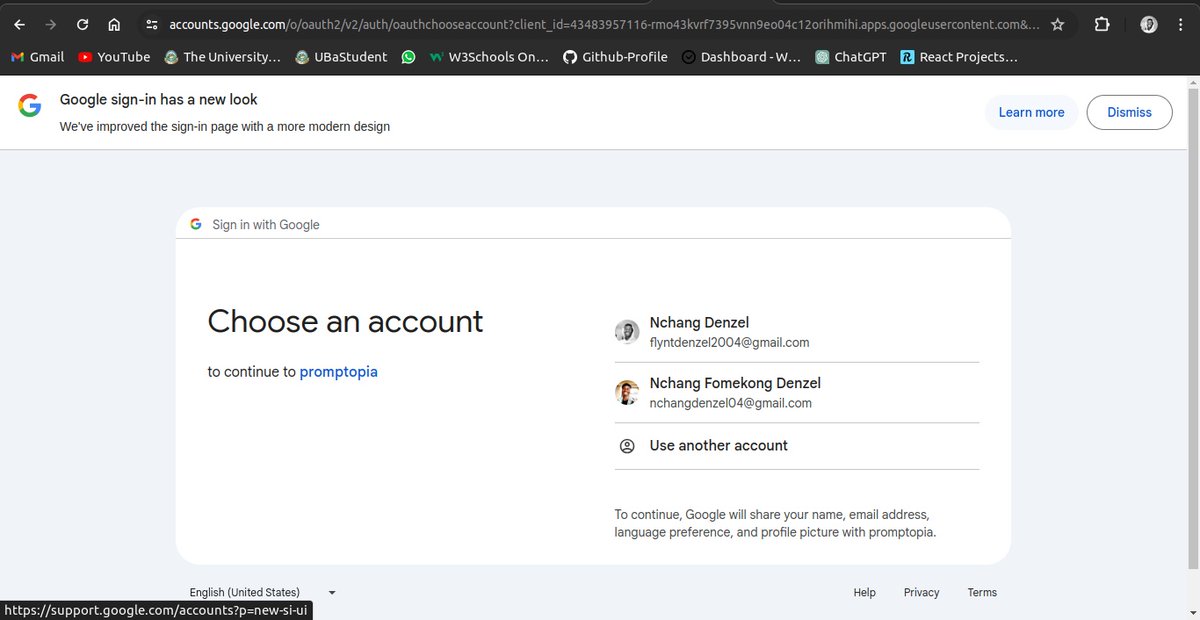Image resolution: width=1200 pixels, height=620 pixels.
Task: Launch the WhatsApp bookmark
Action: 409,57
